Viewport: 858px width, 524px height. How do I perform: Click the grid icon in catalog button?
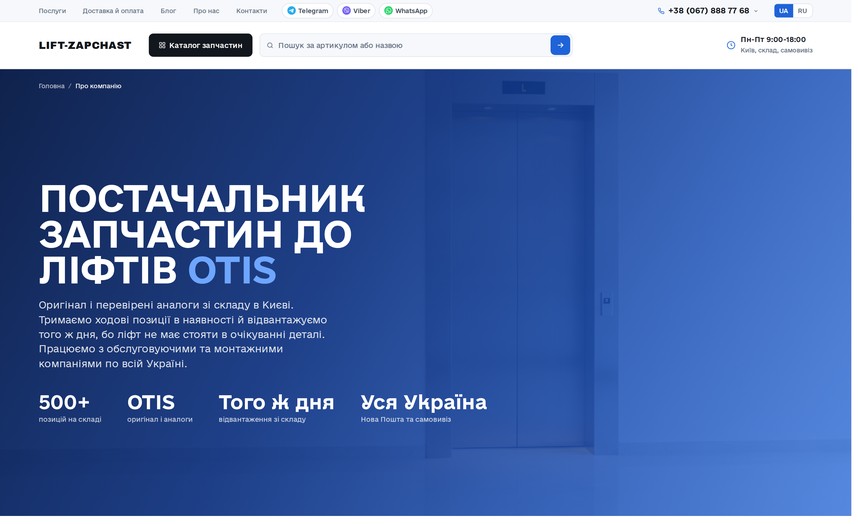(162, 45)
